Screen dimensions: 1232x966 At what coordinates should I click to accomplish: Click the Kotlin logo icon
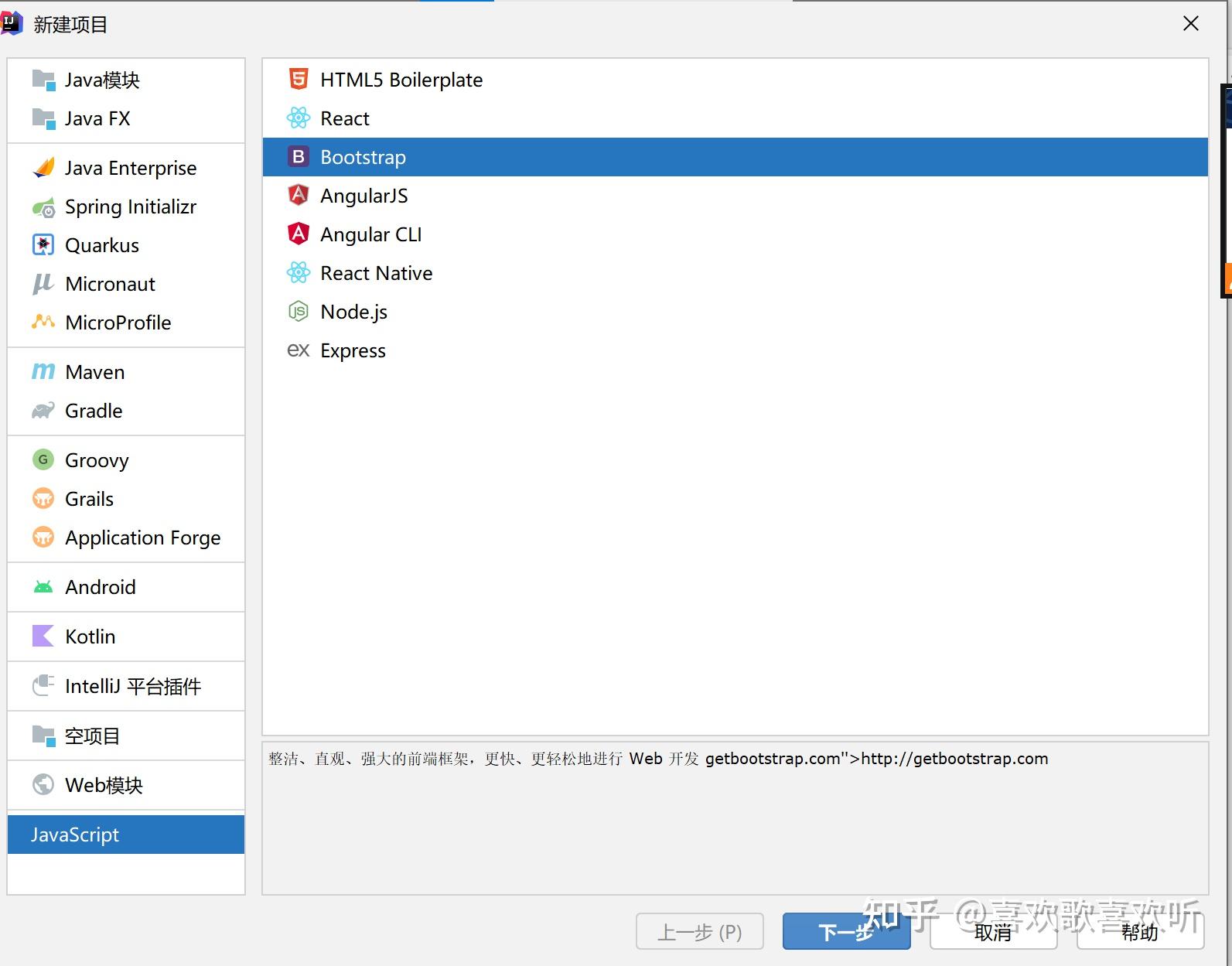click(x=43, y=637)
